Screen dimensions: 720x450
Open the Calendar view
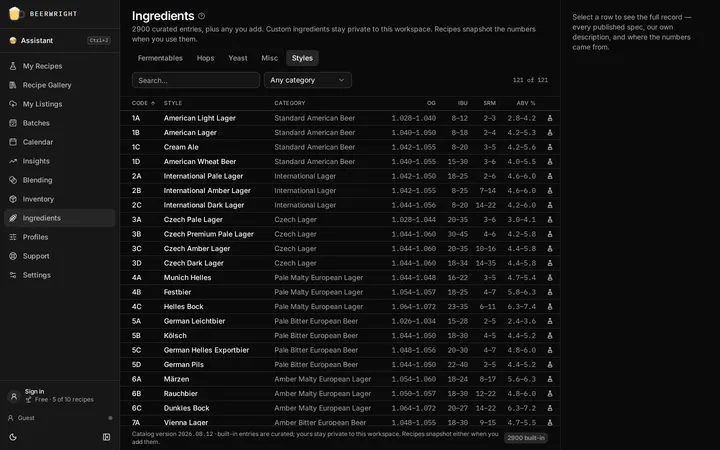coord(60,142)
